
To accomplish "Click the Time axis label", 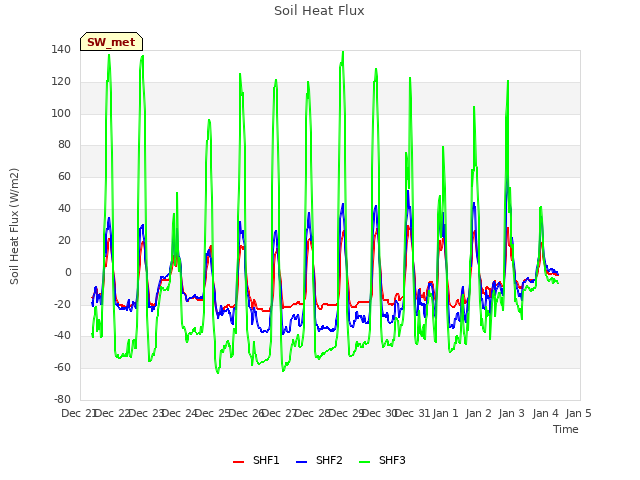I will point(566,429).
